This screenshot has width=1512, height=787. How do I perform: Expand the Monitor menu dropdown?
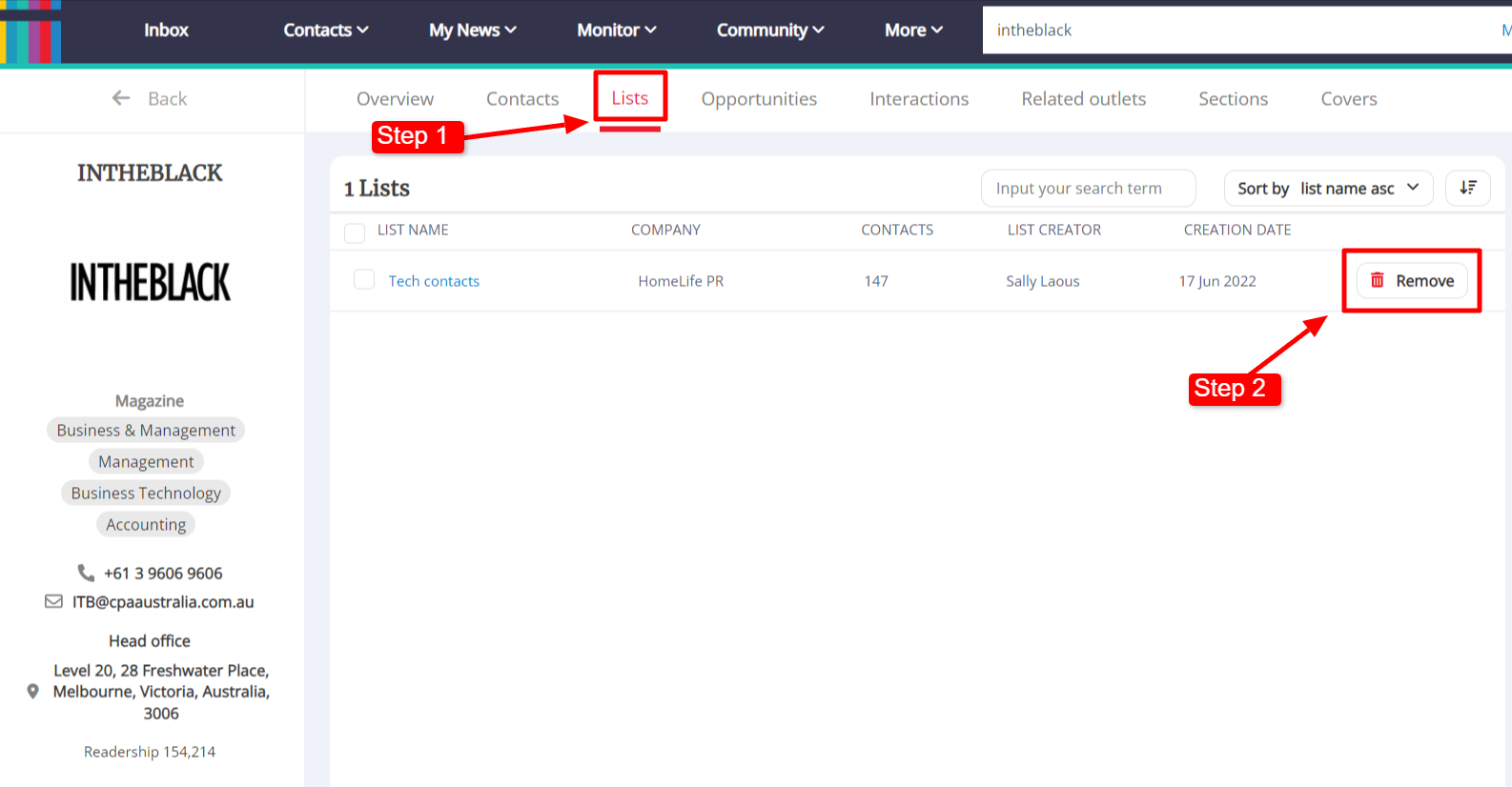pos(617,30)
